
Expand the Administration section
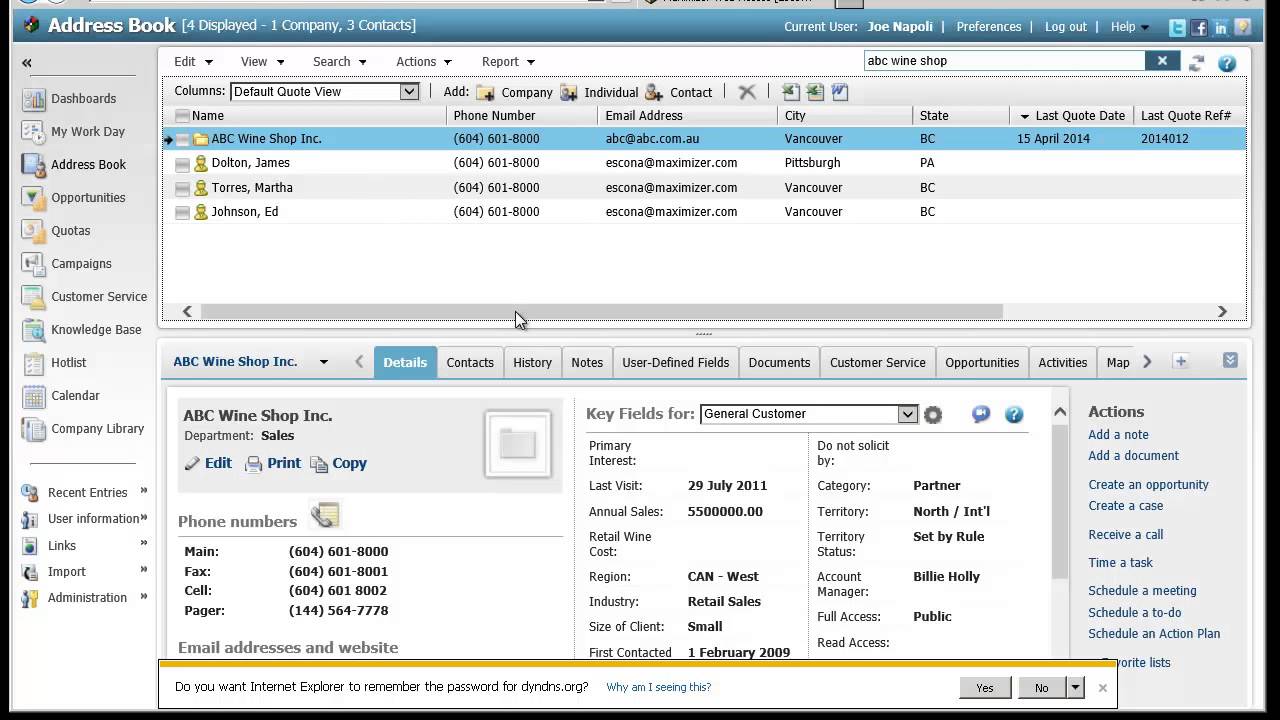pos(144,596)
